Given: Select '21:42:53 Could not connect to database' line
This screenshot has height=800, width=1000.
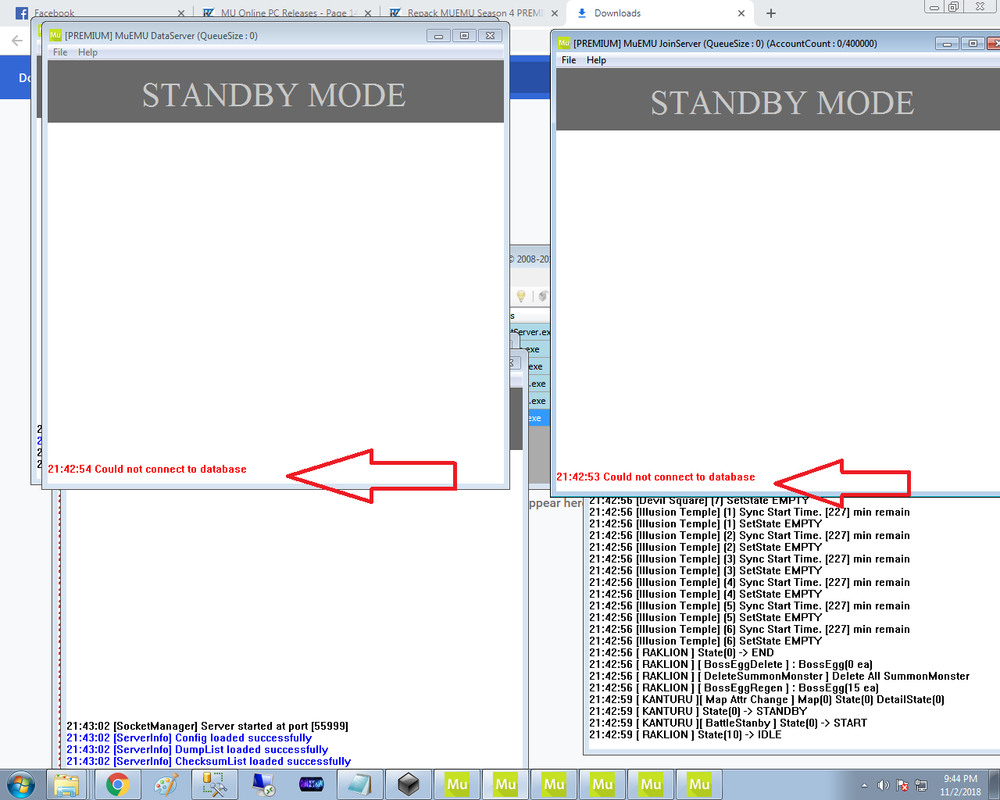Looking at the screenshot, I should tap(656, 477).
